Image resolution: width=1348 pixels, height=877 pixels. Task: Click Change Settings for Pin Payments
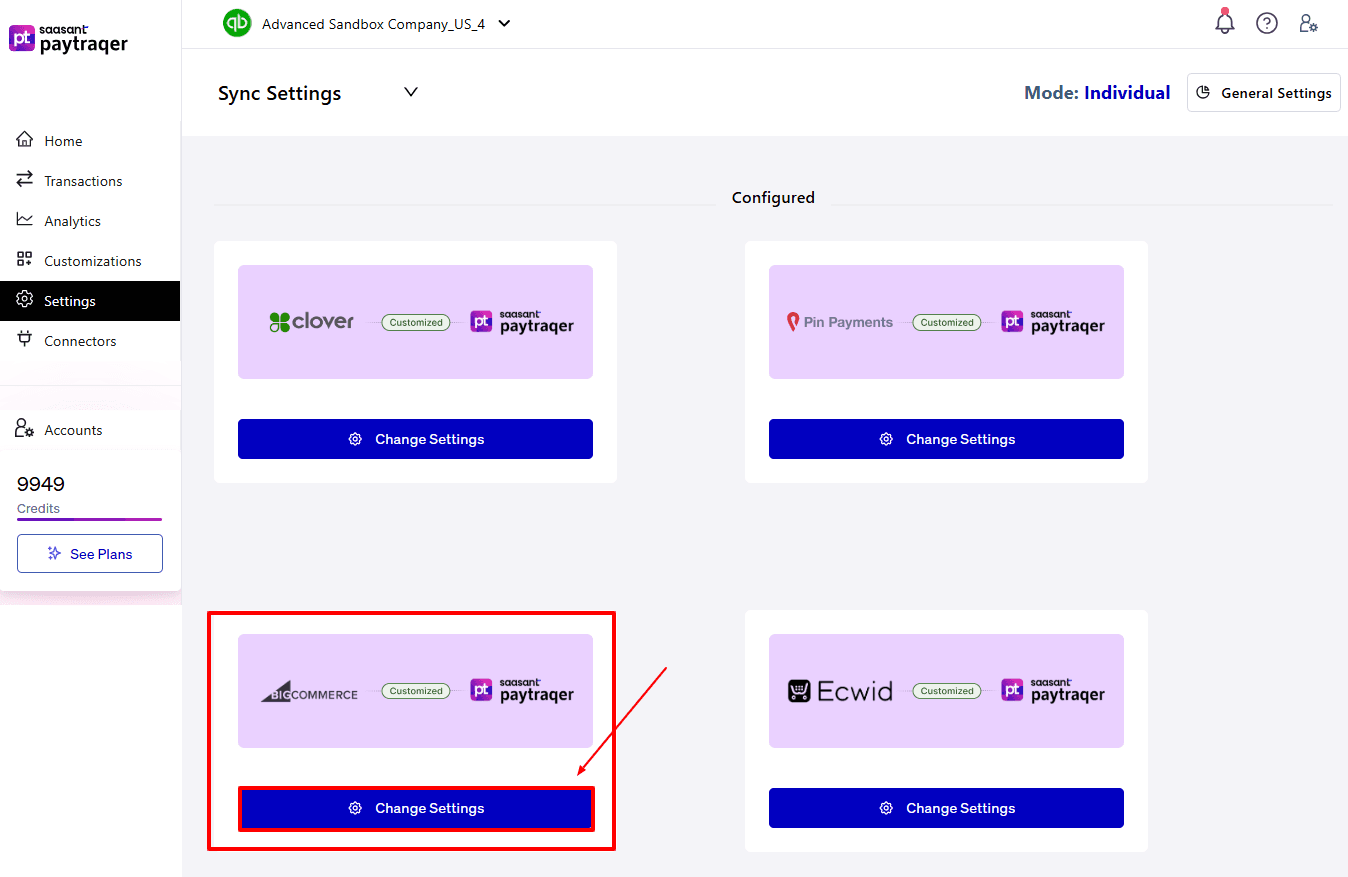pyautogui.click(x=946, y=439)
